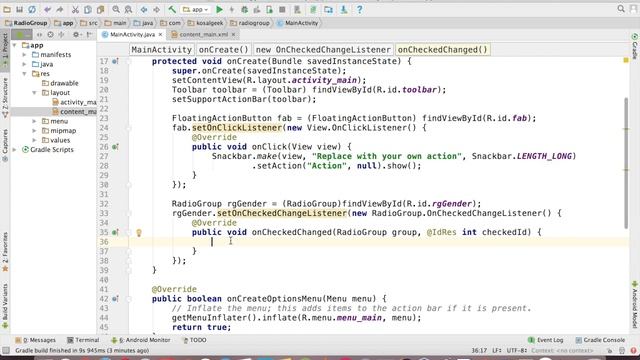Click the UTF-8 encoding selector in status bar
Viewport: 640px width, 360px height.
tap(517, 350)
